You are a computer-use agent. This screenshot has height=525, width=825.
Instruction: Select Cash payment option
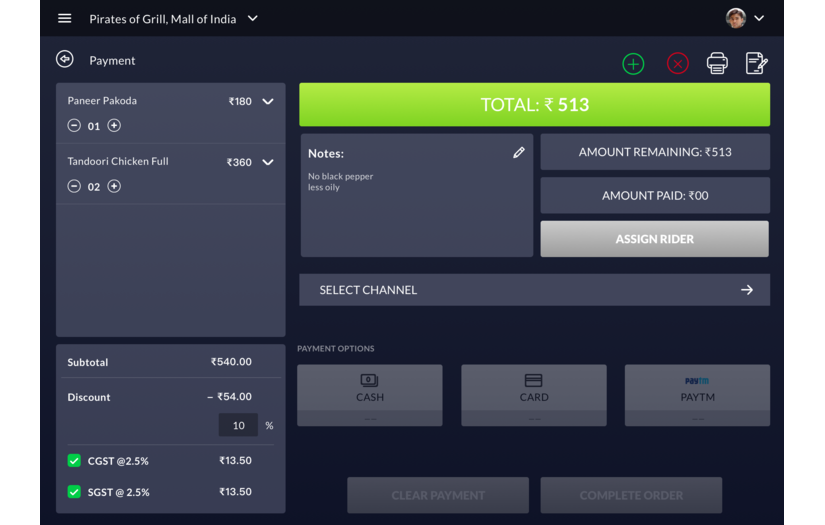click(370, 395)
